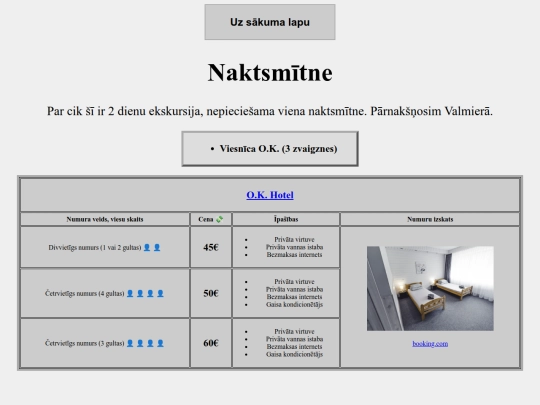Click the 60€ price cell
This screenshot has width=540, height=405.
[x=211, y=343]
